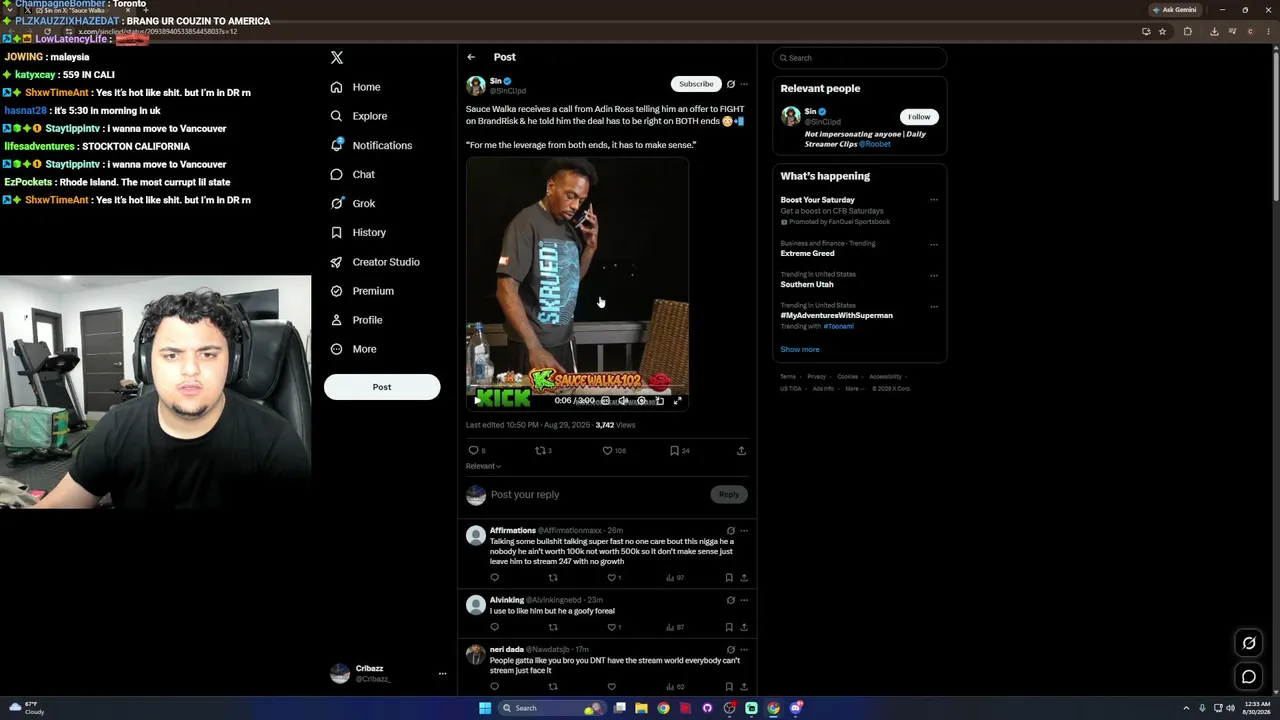Image resolution: width=1280 pixels, height=720 pixels.
Task: Click the X Search box
Action: [859, 58]
